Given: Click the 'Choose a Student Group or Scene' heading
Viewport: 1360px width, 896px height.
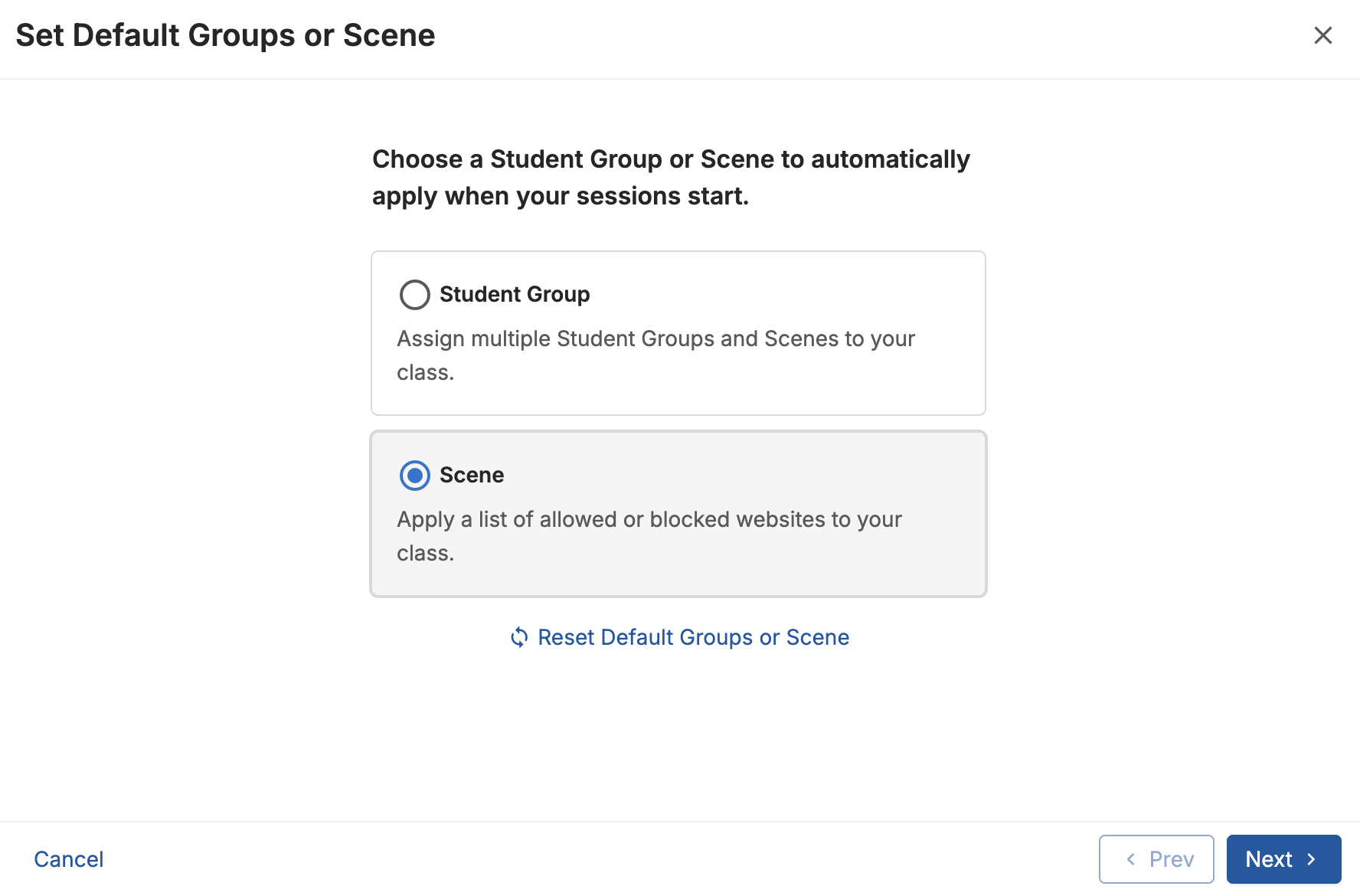Looking at the screenshot, I should 671,159.
